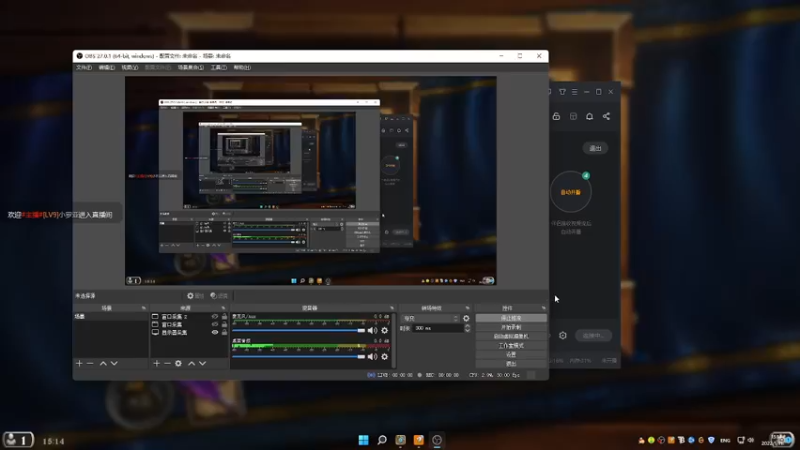Click the Stop Streaming (停止推流) button

pyautogui.click(x=511, y=318)
